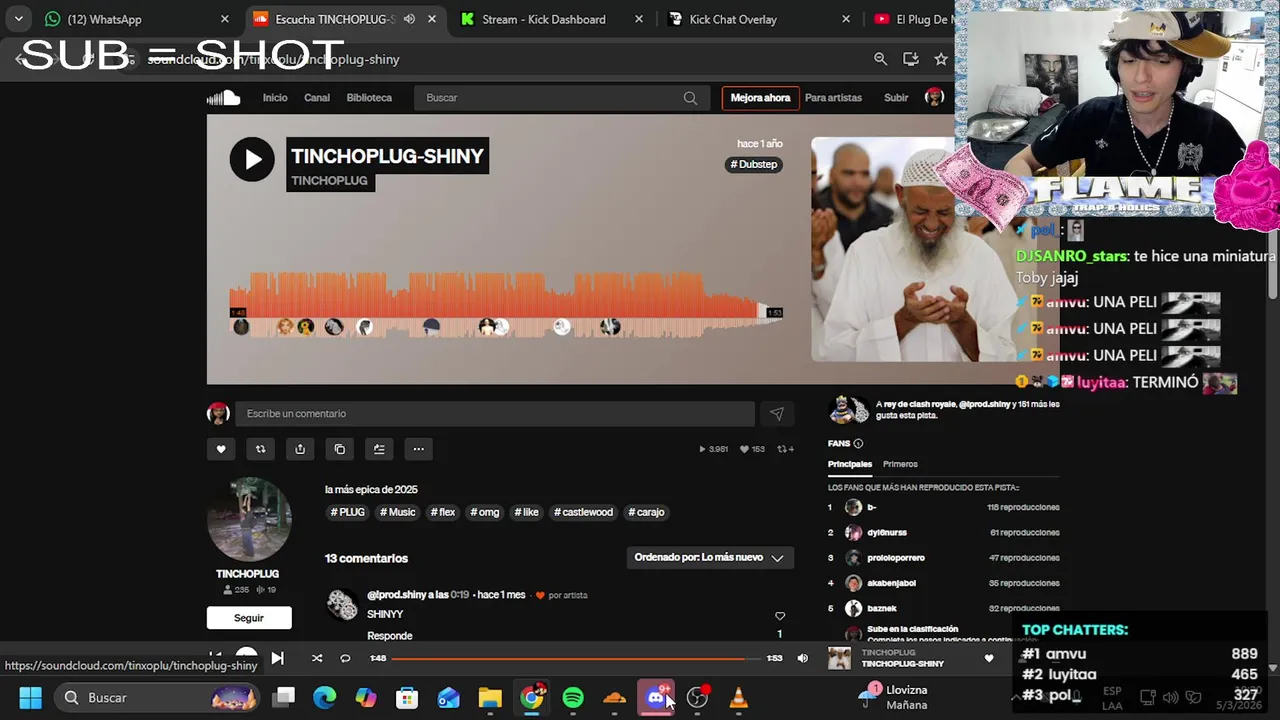
Task: Open the browser tab search dropdown arrow
Action: pos(18,19)
